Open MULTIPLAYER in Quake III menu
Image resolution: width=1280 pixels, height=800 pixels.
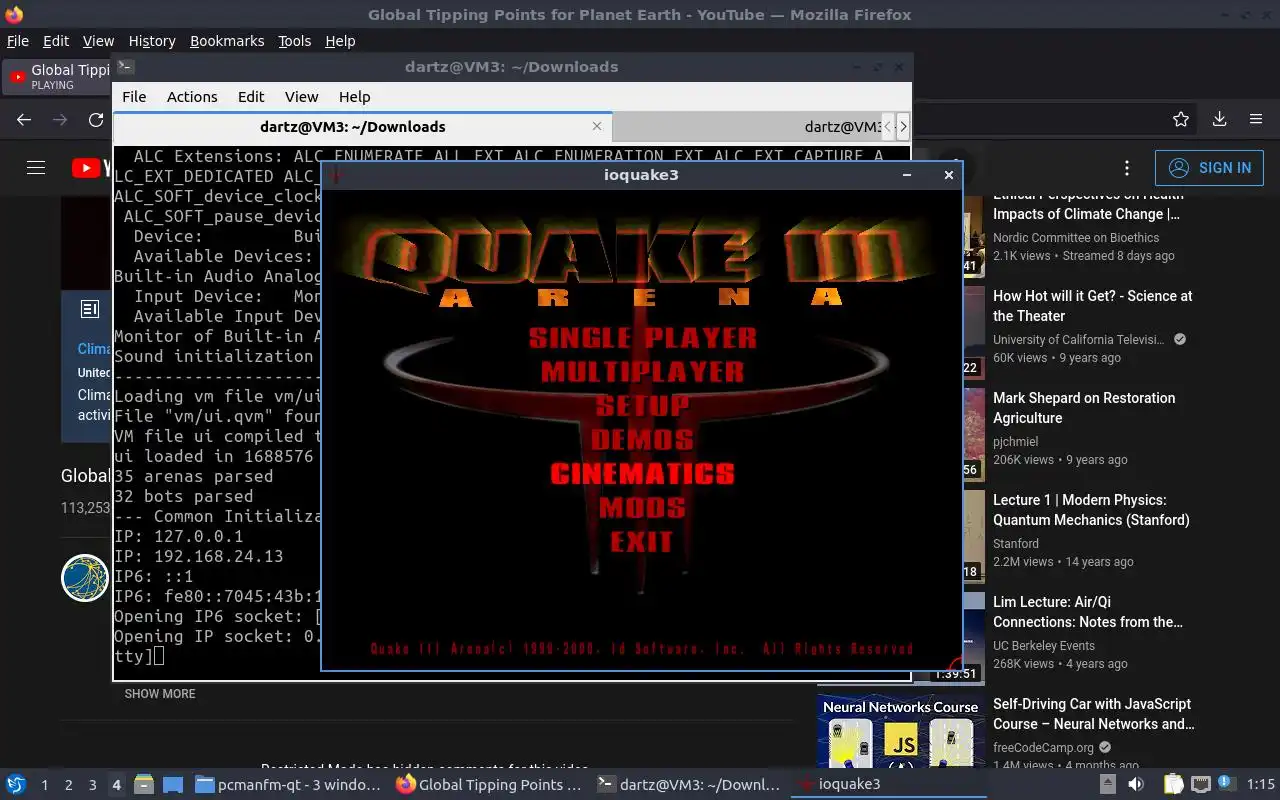coord(642,371)
